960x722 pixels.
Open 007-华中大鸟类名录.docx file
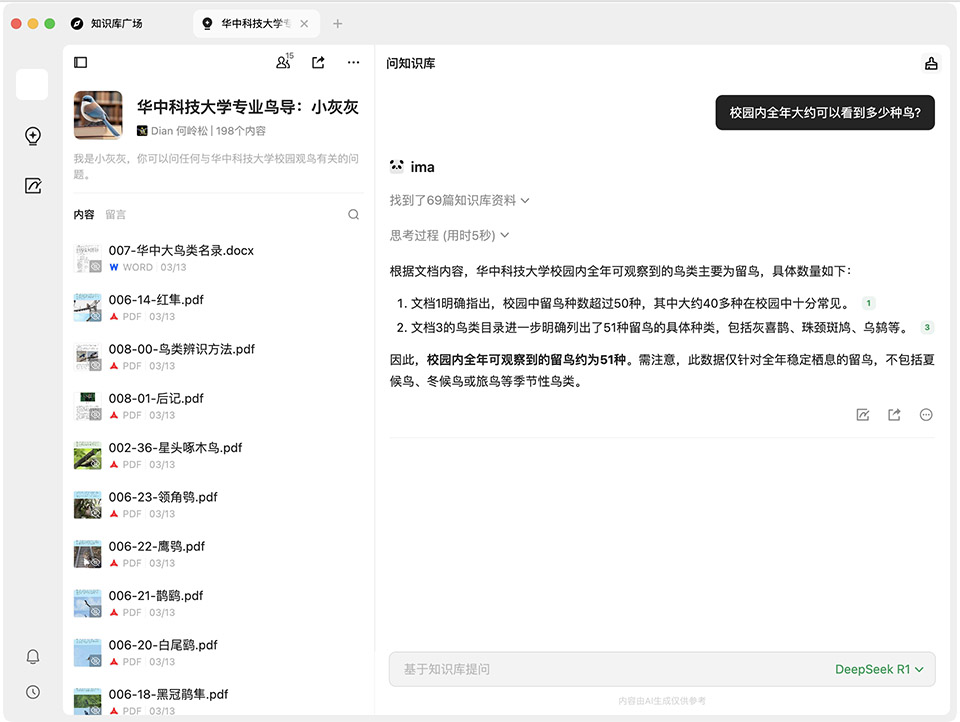coord(181,251)
